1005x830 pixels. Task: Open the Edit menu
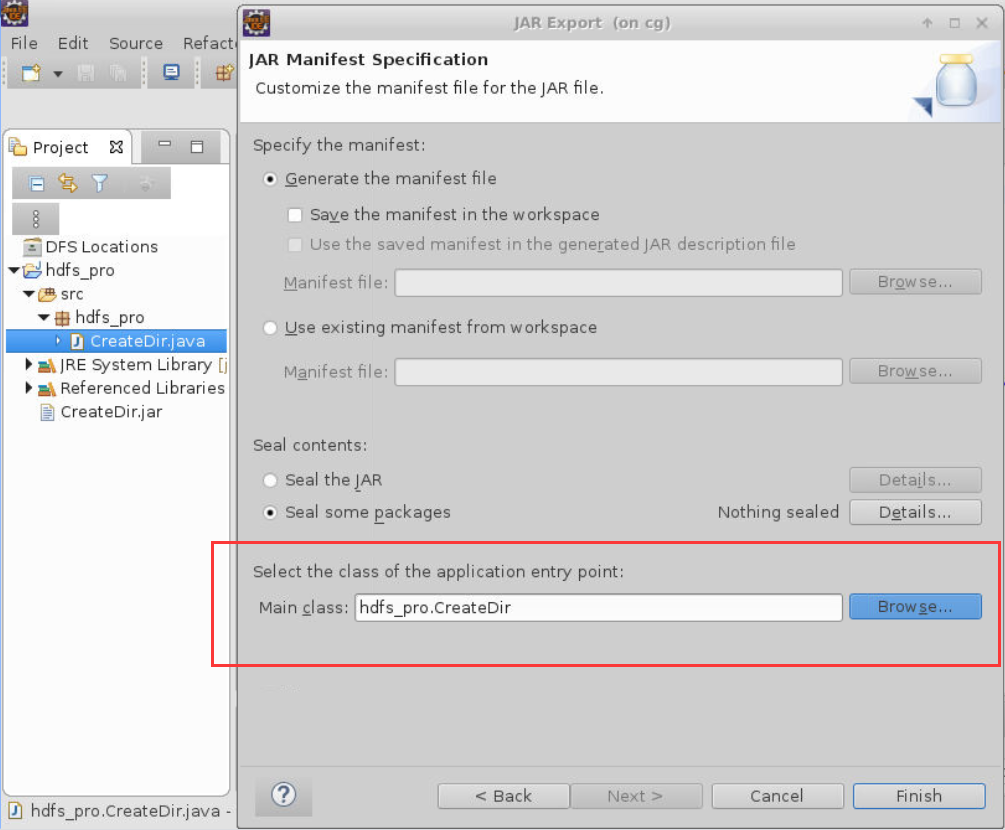coord(72,43)
